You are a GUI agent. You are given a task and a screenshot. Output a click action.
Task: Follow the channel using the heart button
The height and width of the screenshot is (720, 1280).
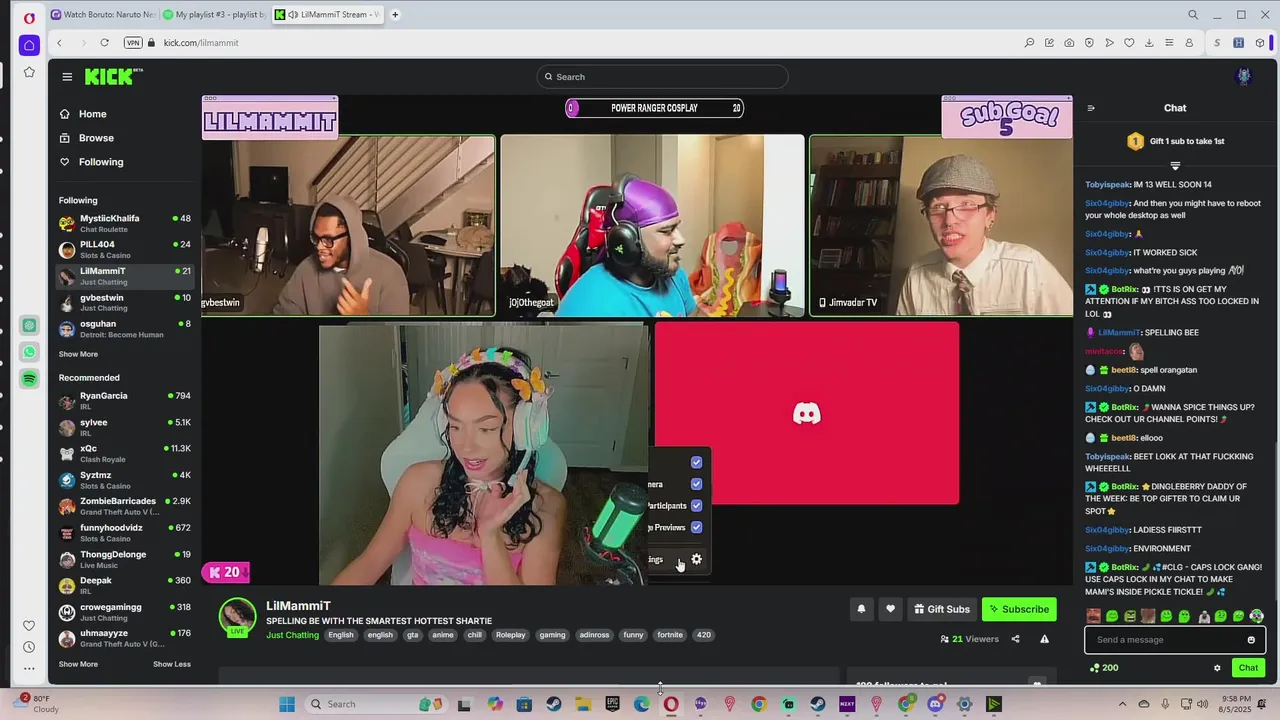(890, 609)
